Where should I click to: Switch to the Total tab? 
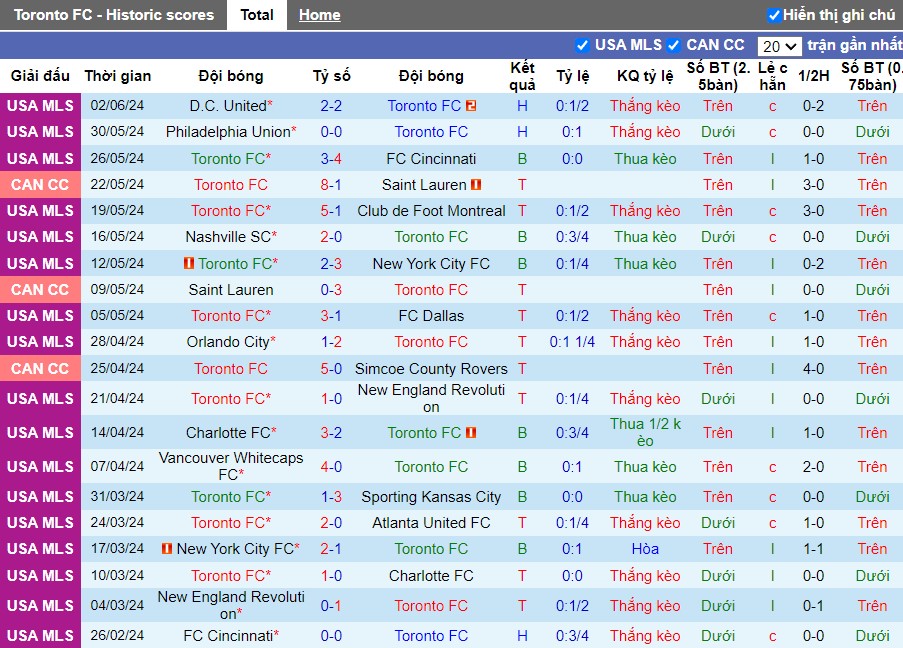[x=257, y=15]
